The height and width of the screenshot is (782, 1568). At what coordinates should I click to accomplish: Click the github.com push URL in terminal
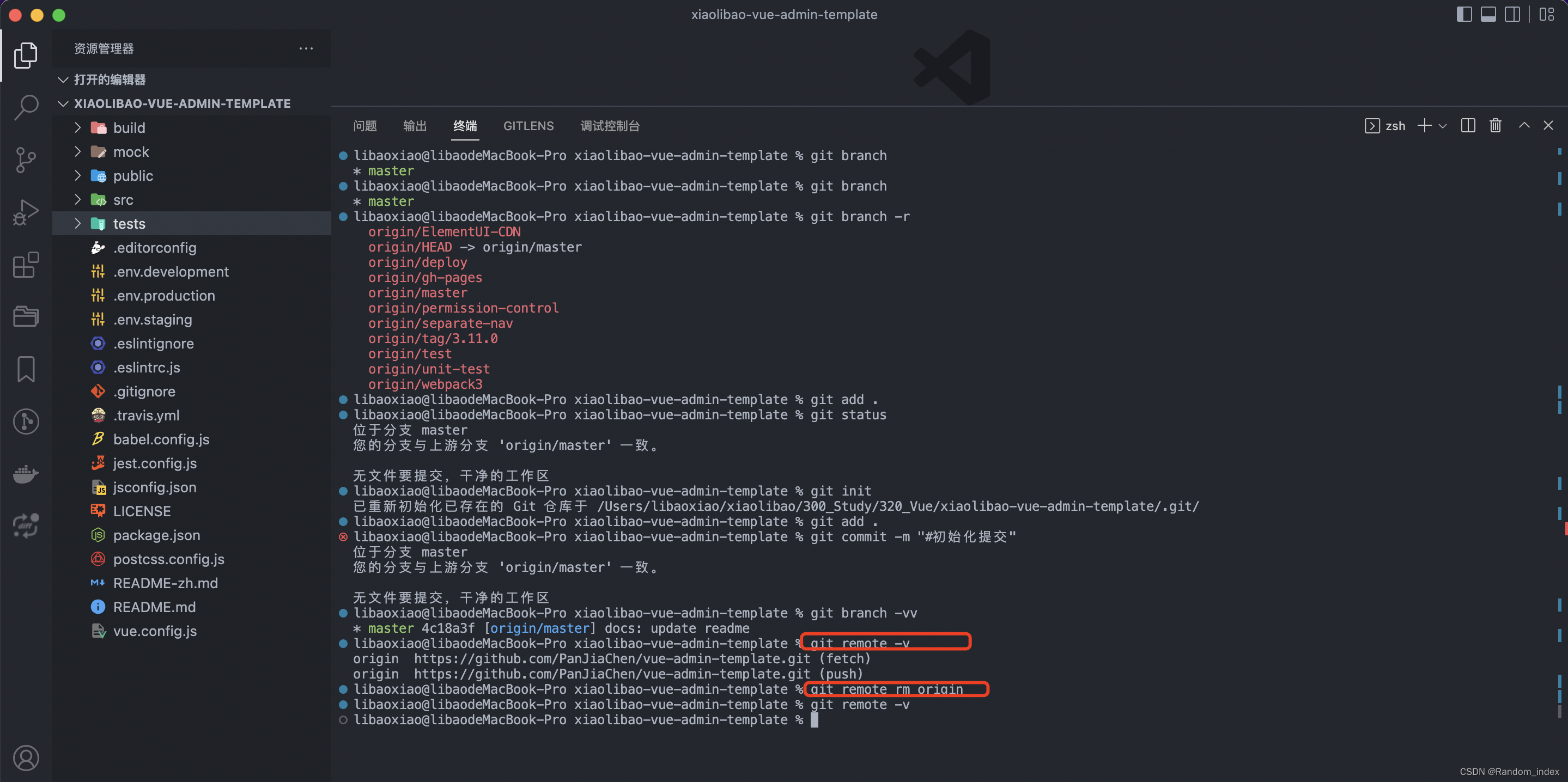pos(612,674)
